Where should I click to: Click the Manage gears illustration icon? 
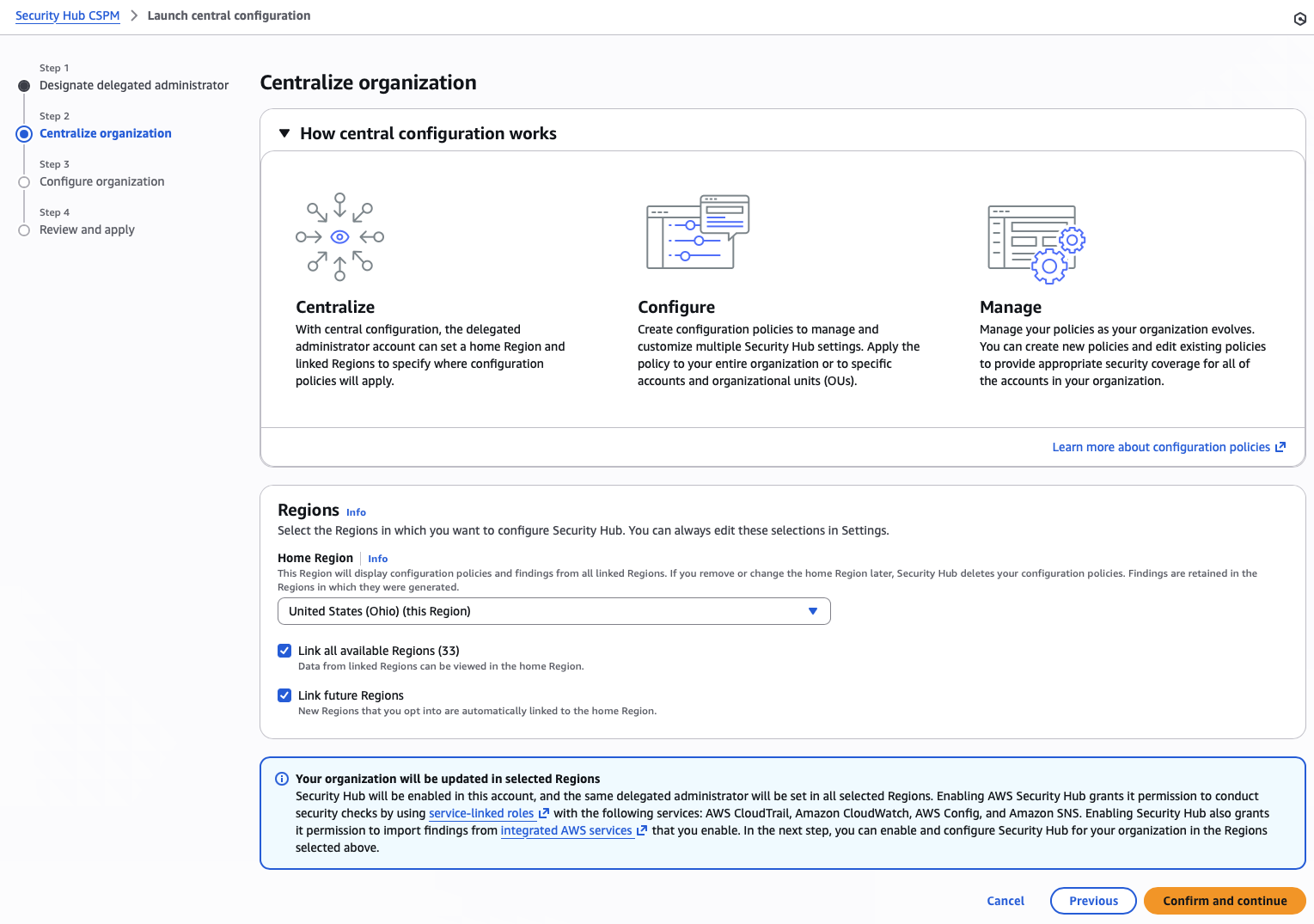click(1036, 244)
